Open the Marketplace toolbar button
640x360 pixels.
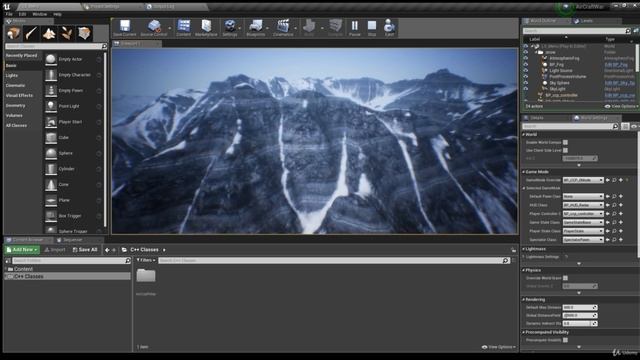(x=206, y=28)
